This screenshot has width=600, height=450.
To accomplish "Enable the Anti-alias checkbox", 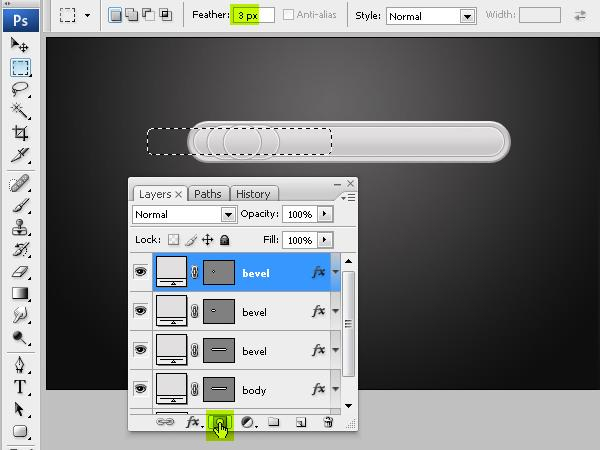I will coord(289,15).
